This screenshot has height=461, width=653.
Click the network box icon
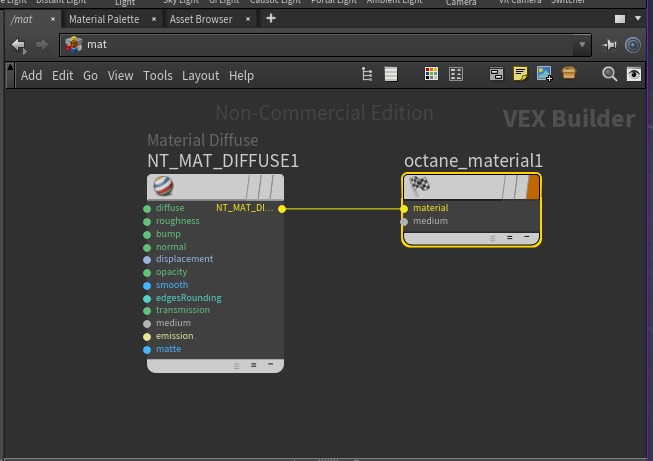click(496, 75)
